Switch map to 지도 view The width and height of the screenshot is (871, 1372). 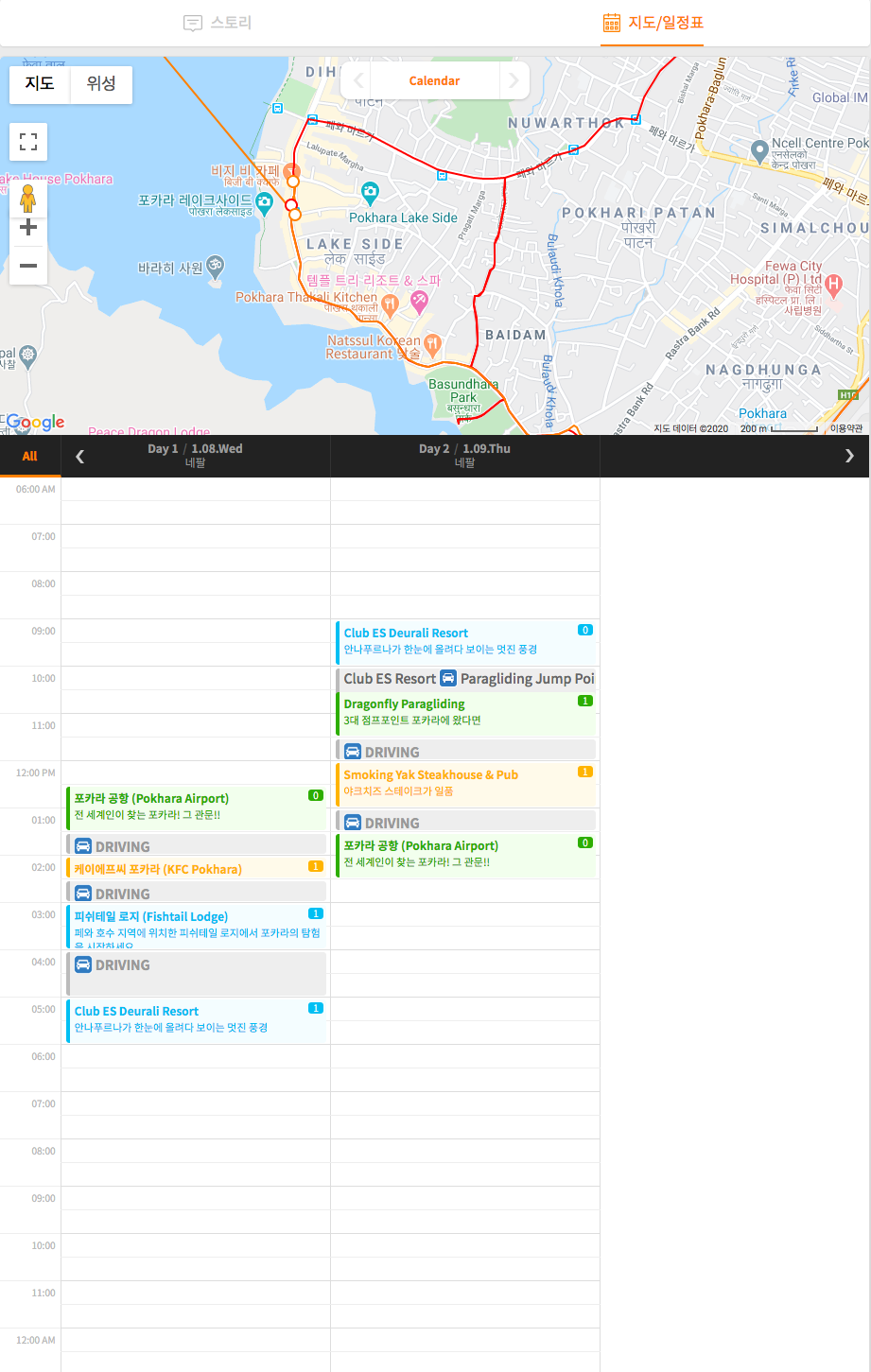pyautogui.click(x=40, y=84)
